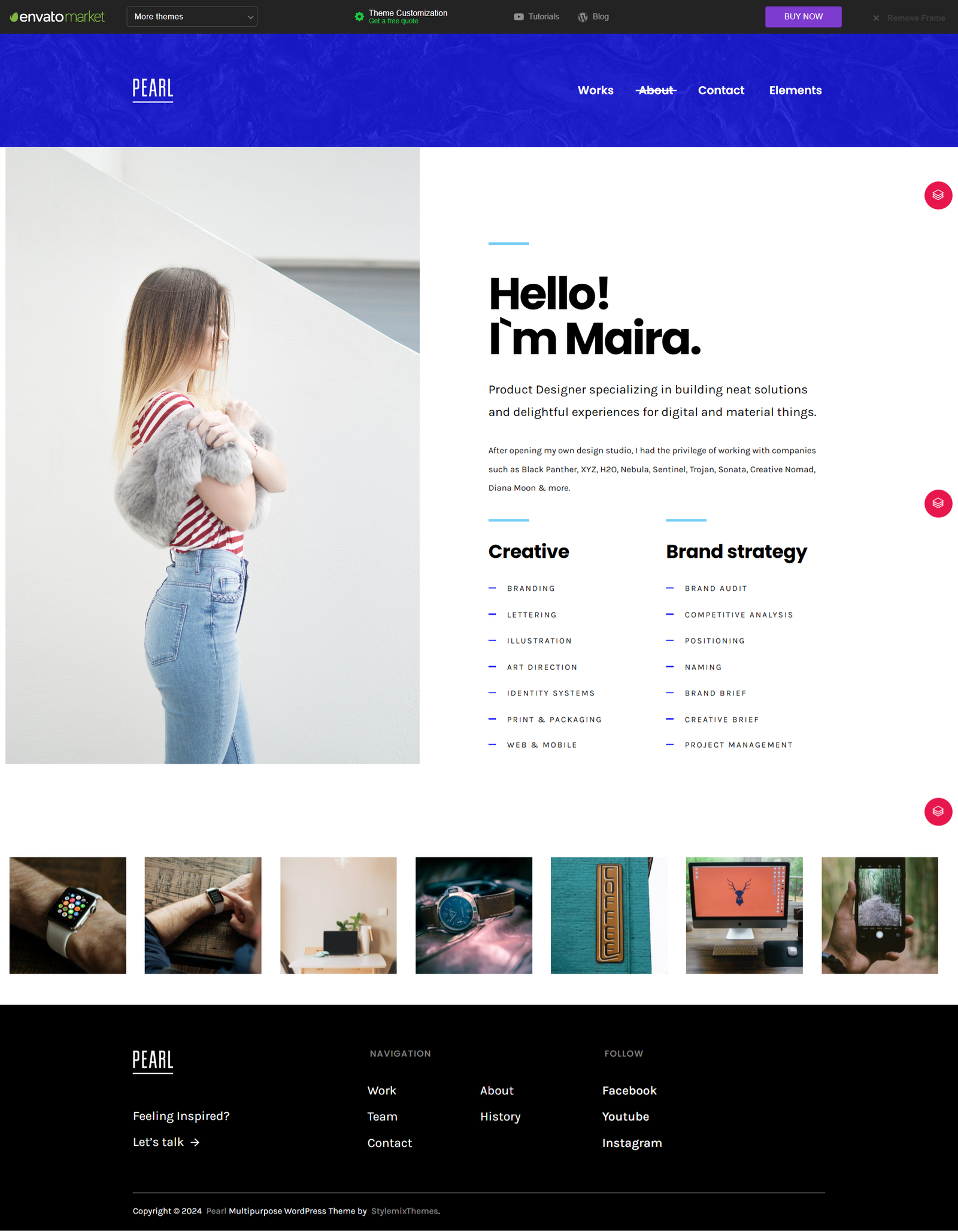Image resolution: width=958 pixels, height=1232 pixels.
Task: Click the bottom red layers icon button
Action: tap(938, 812)
